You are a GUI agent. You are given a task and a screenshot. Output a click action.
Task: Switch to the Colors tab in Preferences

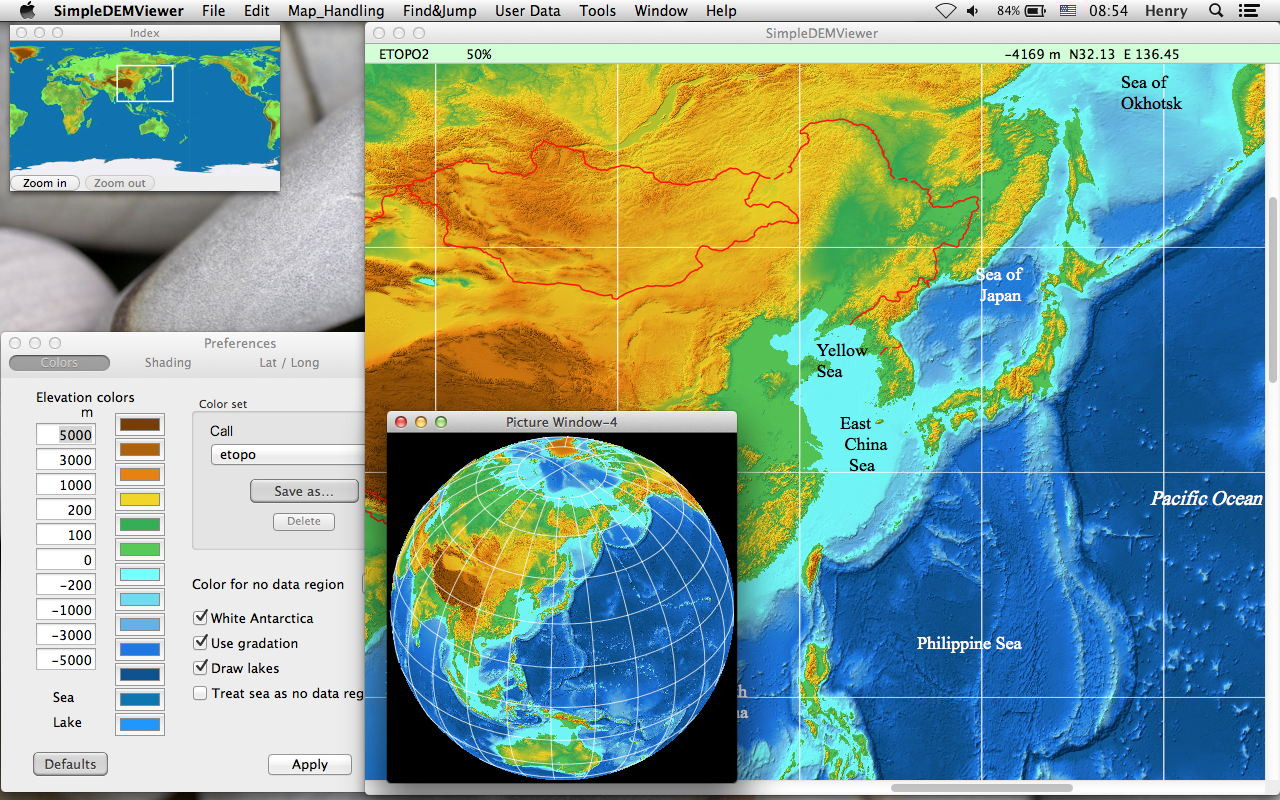pyautogui.click(x=59, y=363)
